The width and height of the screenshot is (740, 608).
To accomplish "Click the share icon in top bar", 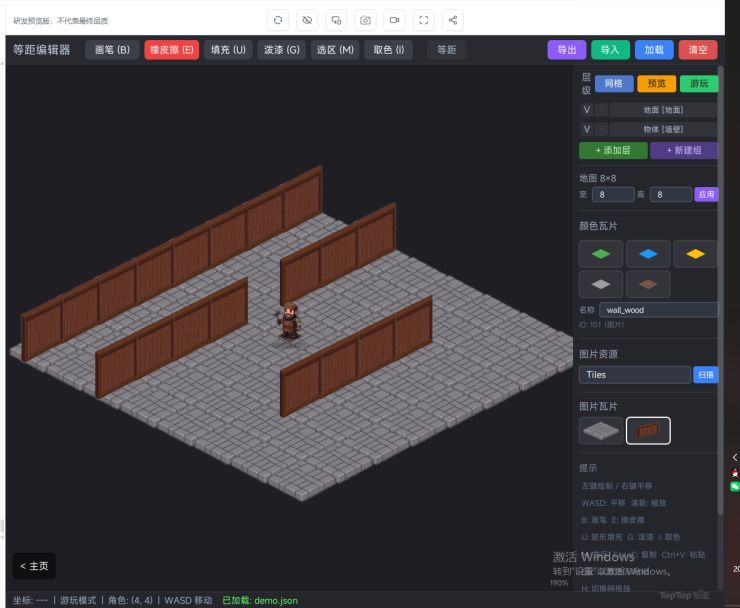I will point(453,20).
